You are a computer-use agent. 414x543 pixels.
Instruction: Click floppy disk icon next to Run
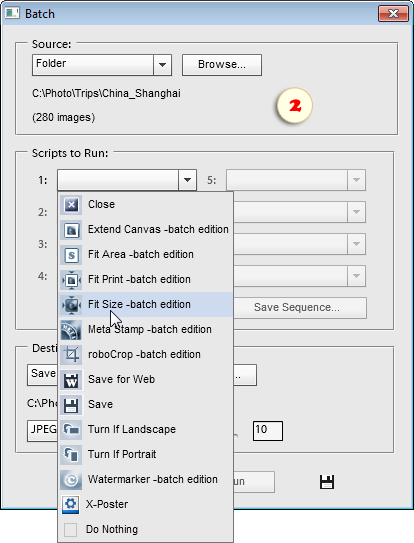[327, 482]
